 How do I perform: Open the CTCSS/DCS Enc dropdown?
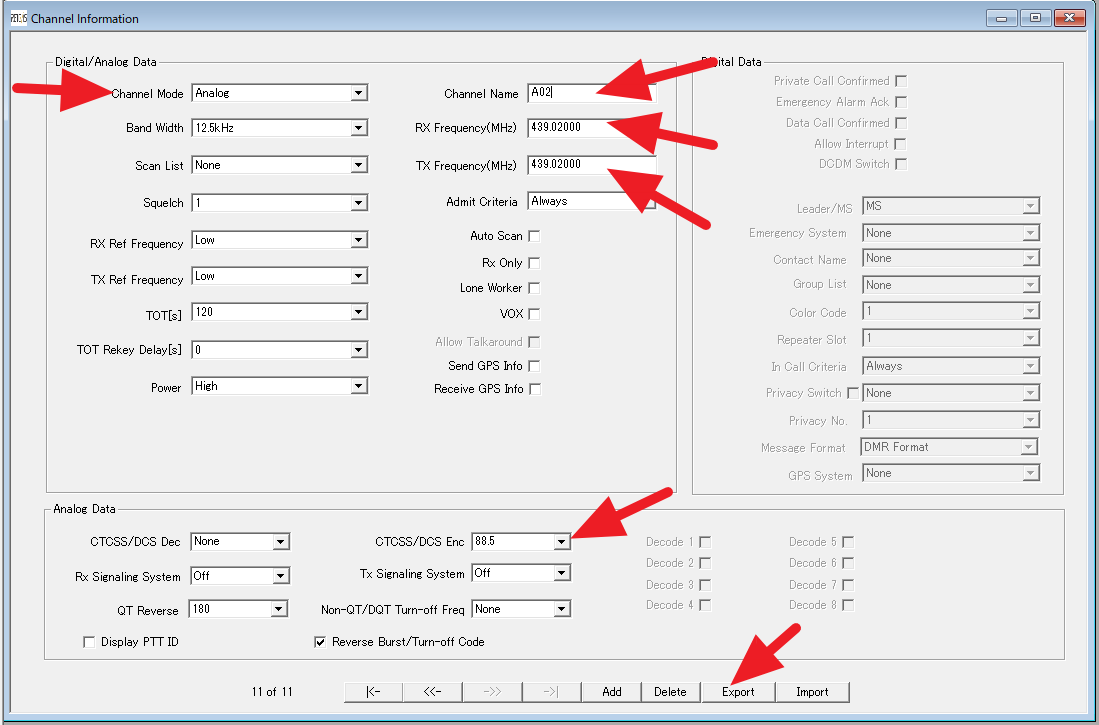click(561, 541)
